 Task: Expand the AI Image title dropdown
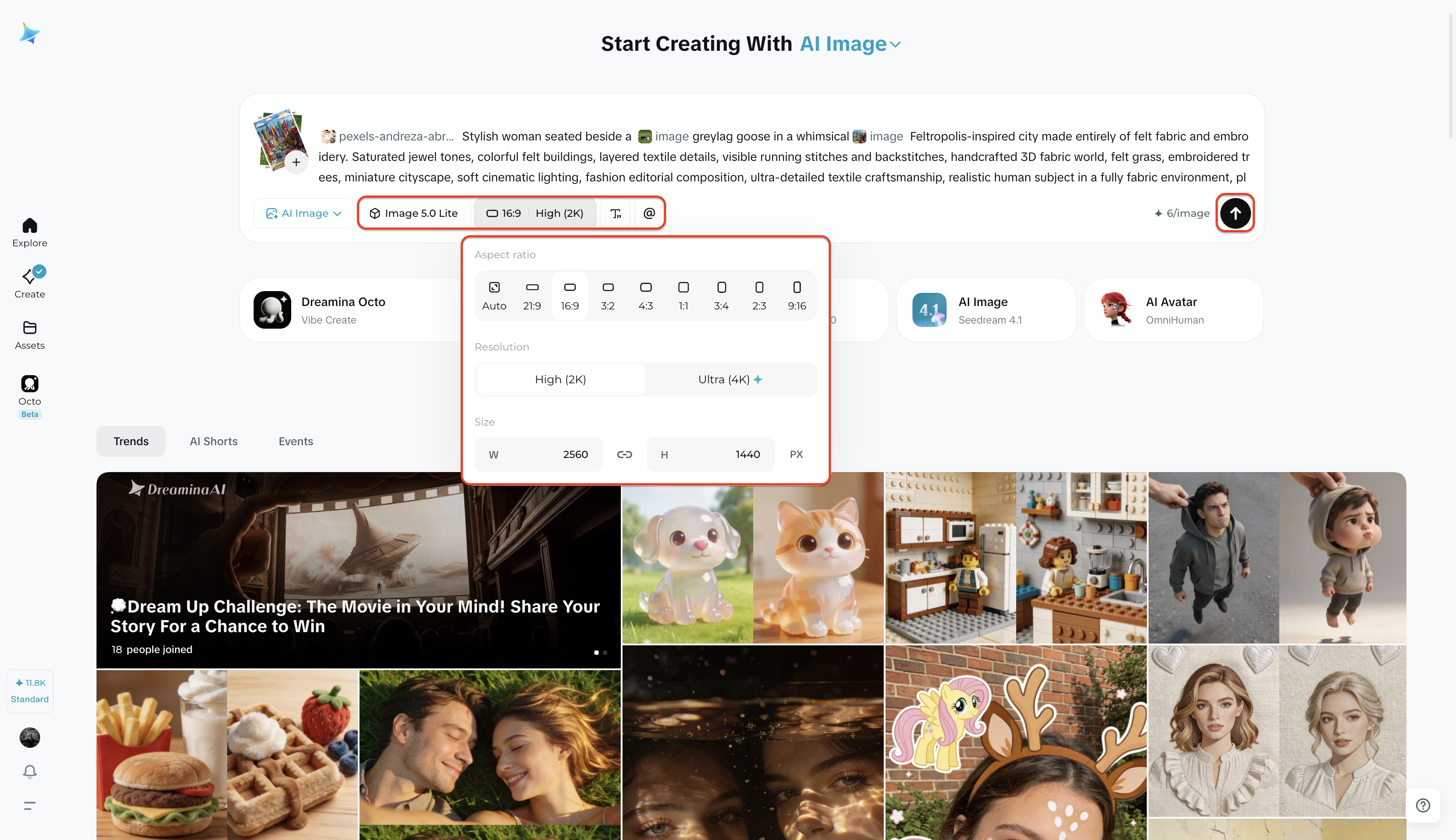pos(850,44)
